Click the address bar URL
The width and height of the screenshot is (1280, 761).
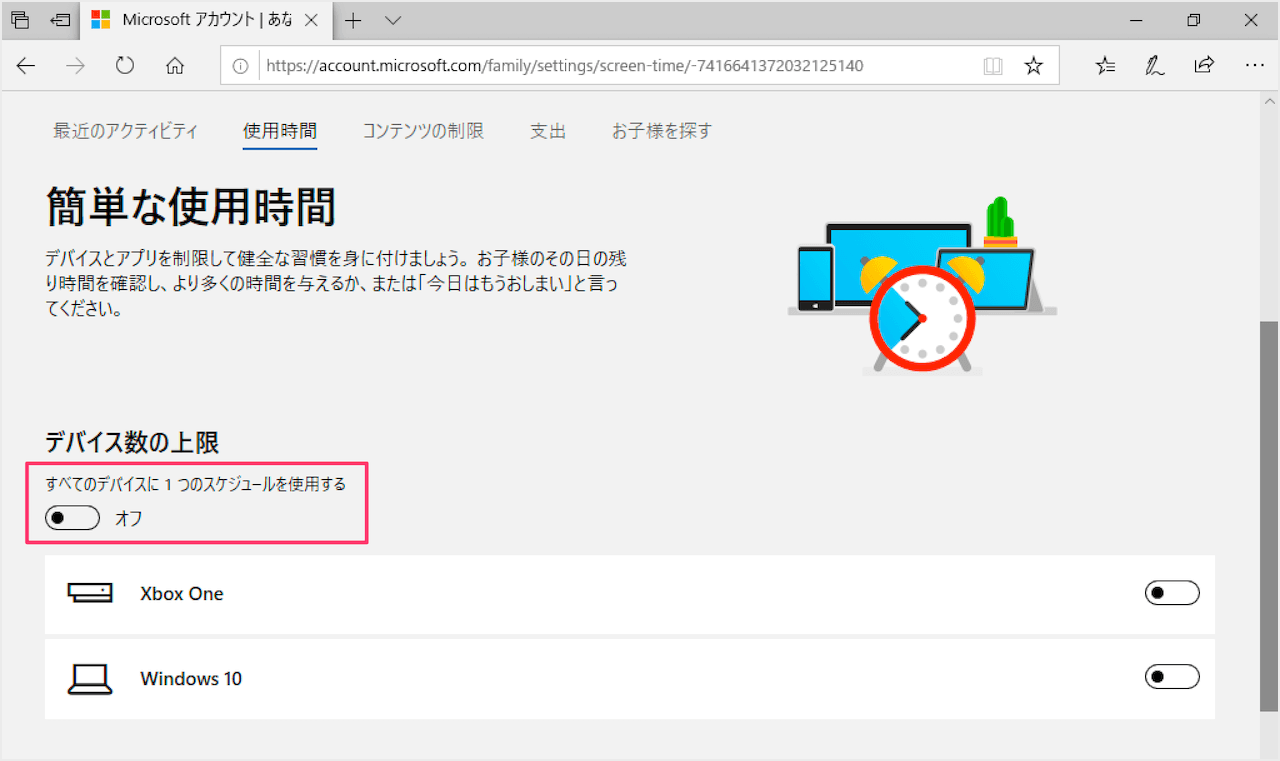coord(565,66)
